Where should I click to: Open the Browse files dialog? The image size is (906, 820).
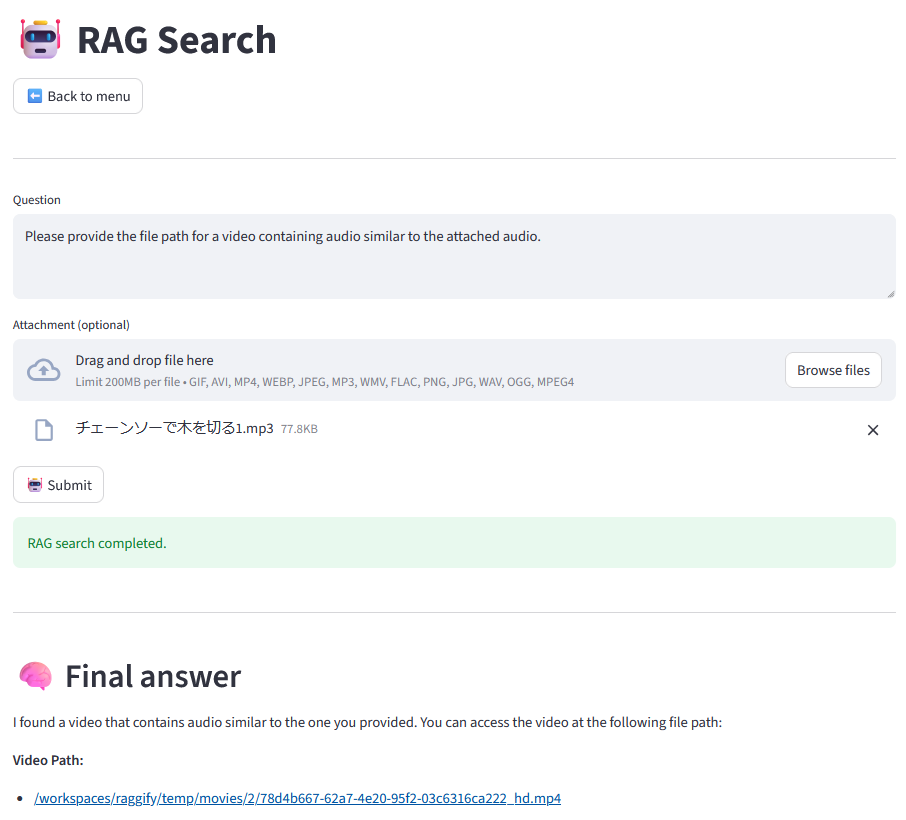[x=833, y=370]
